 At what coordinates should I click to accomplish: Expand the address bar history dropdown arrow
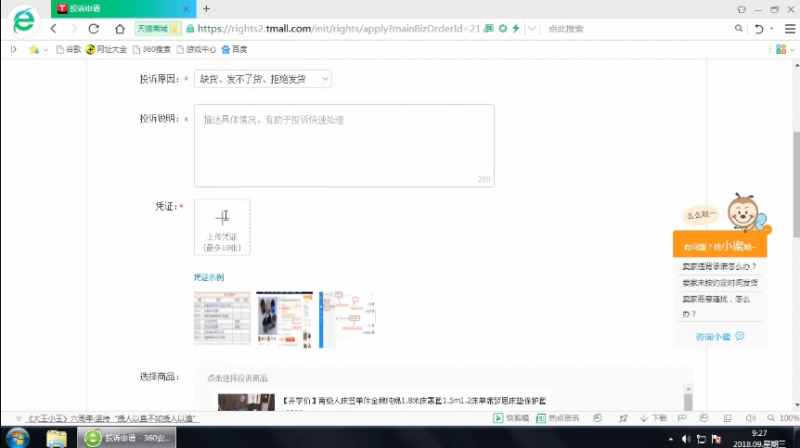tap(532, 29)
